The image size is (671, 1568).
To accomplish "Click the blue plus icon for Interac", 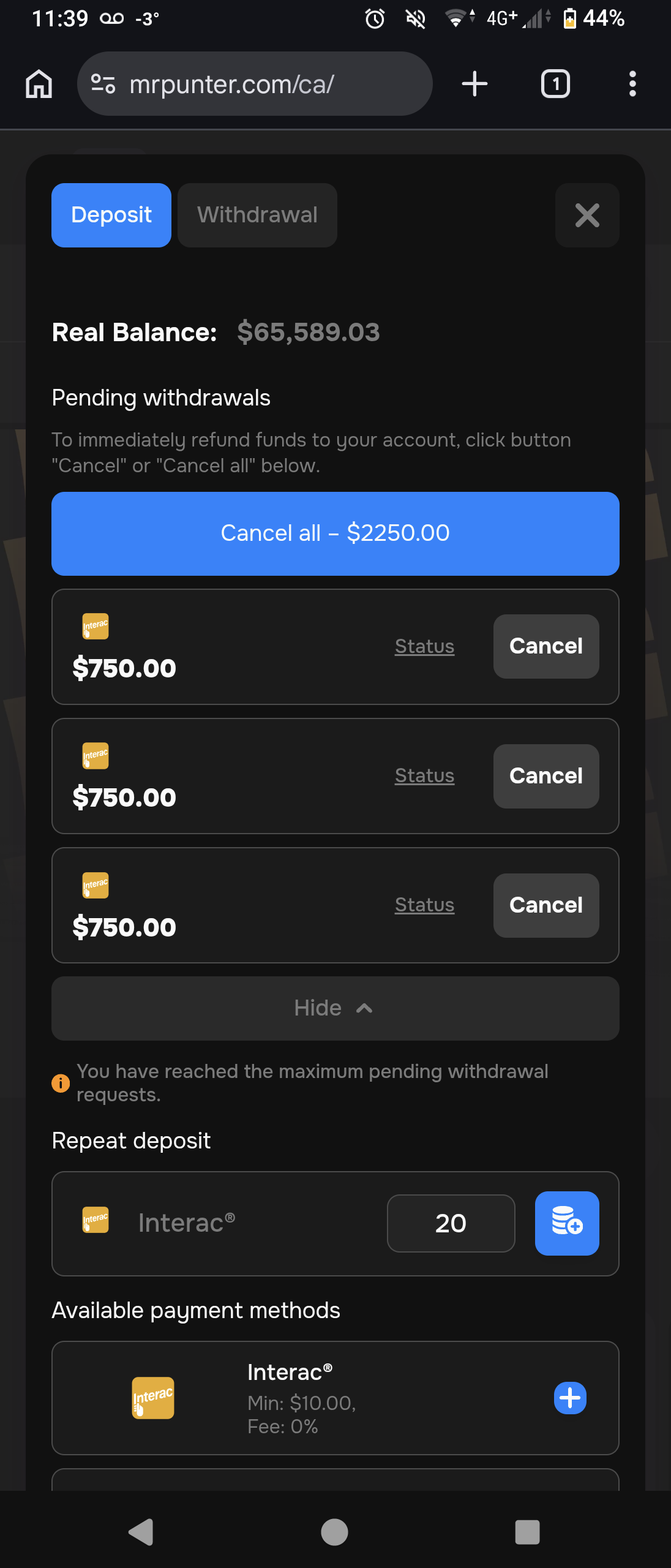I will [570, 1398].
